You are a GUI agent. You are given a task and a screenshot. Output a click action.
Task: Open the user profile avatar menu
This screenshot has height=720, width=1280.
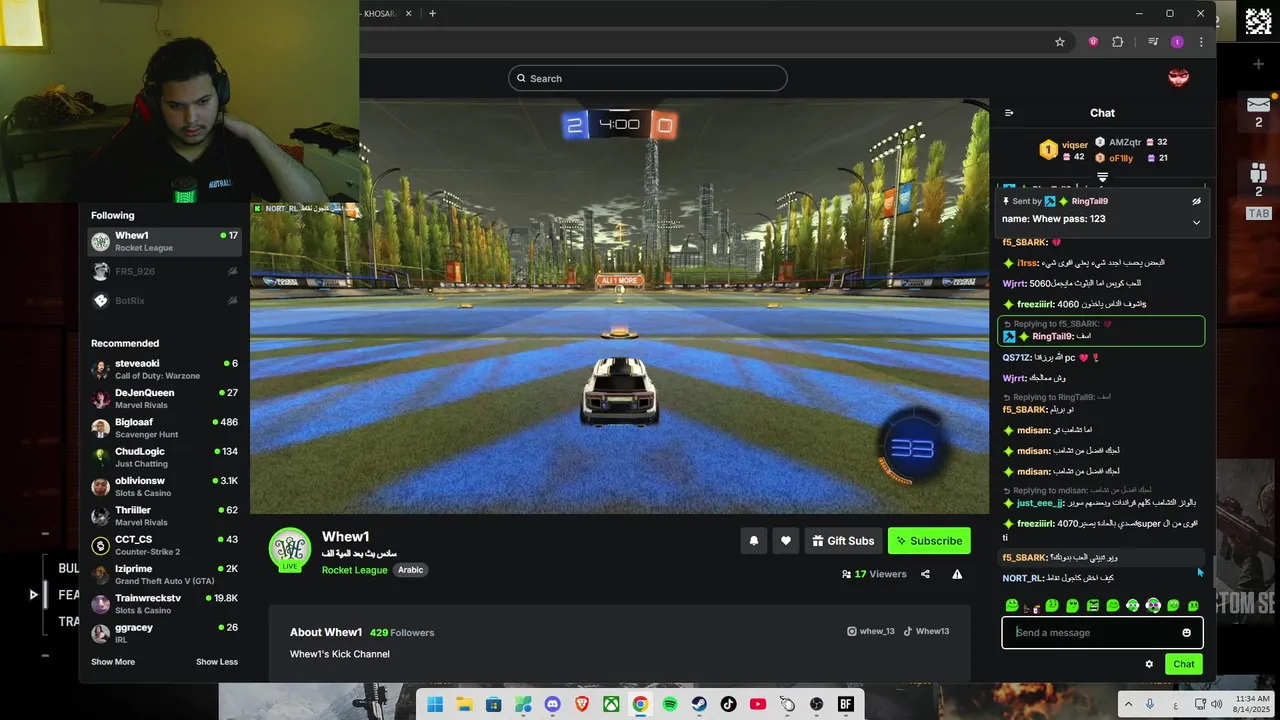click(x=1179, y=78)
